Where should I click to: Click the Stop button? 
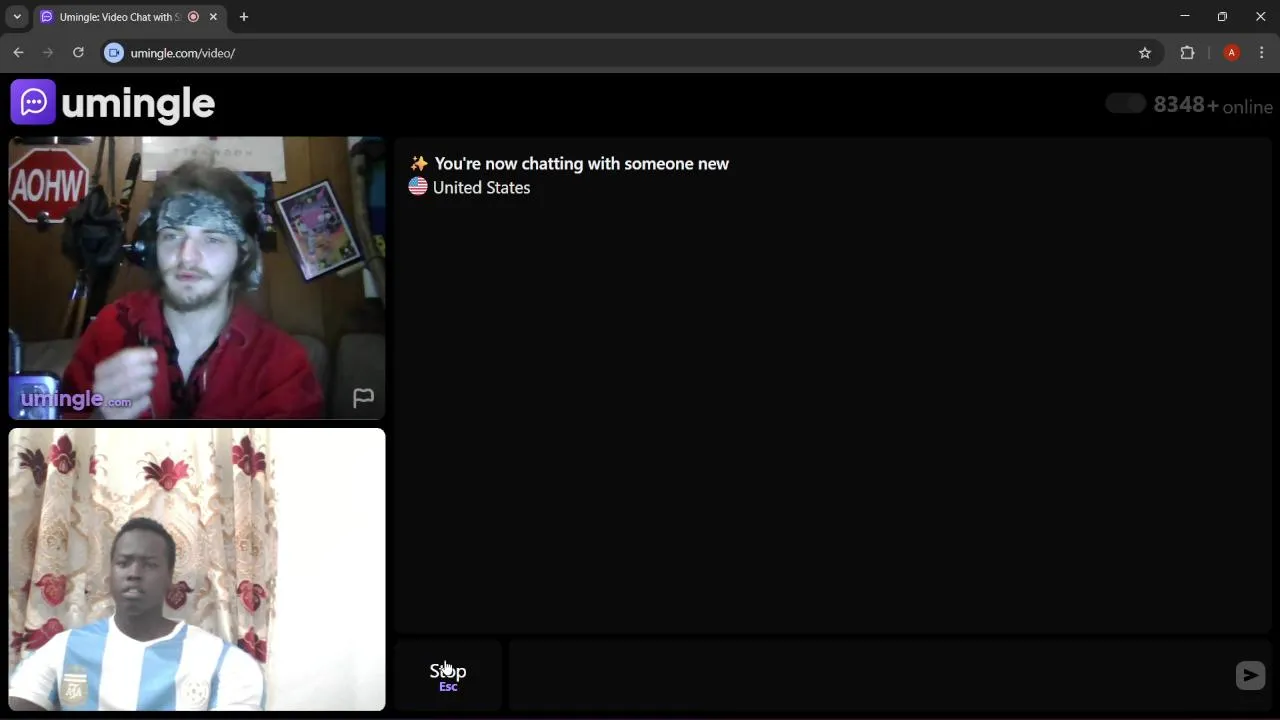point(448,676)
